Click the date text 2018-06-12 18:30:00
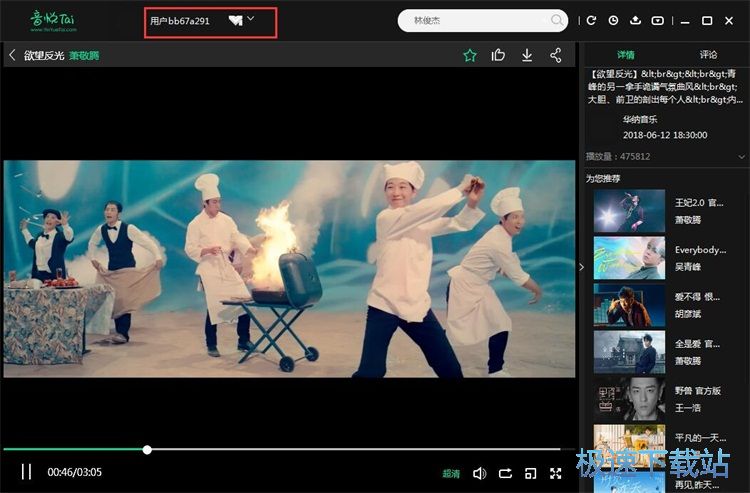The image size is (750, 493). [665, 135]
